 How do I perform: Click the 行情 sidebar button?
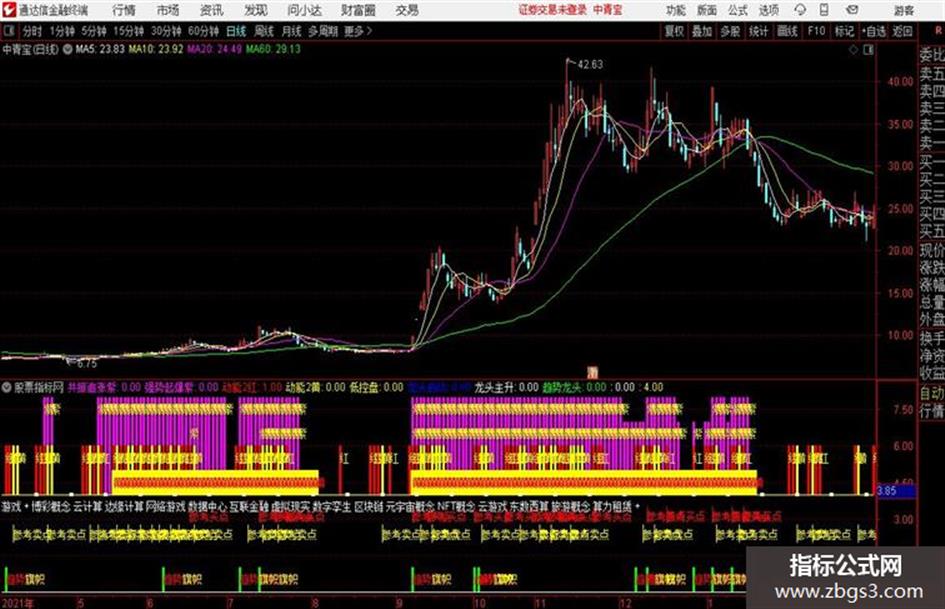(932, 411)
